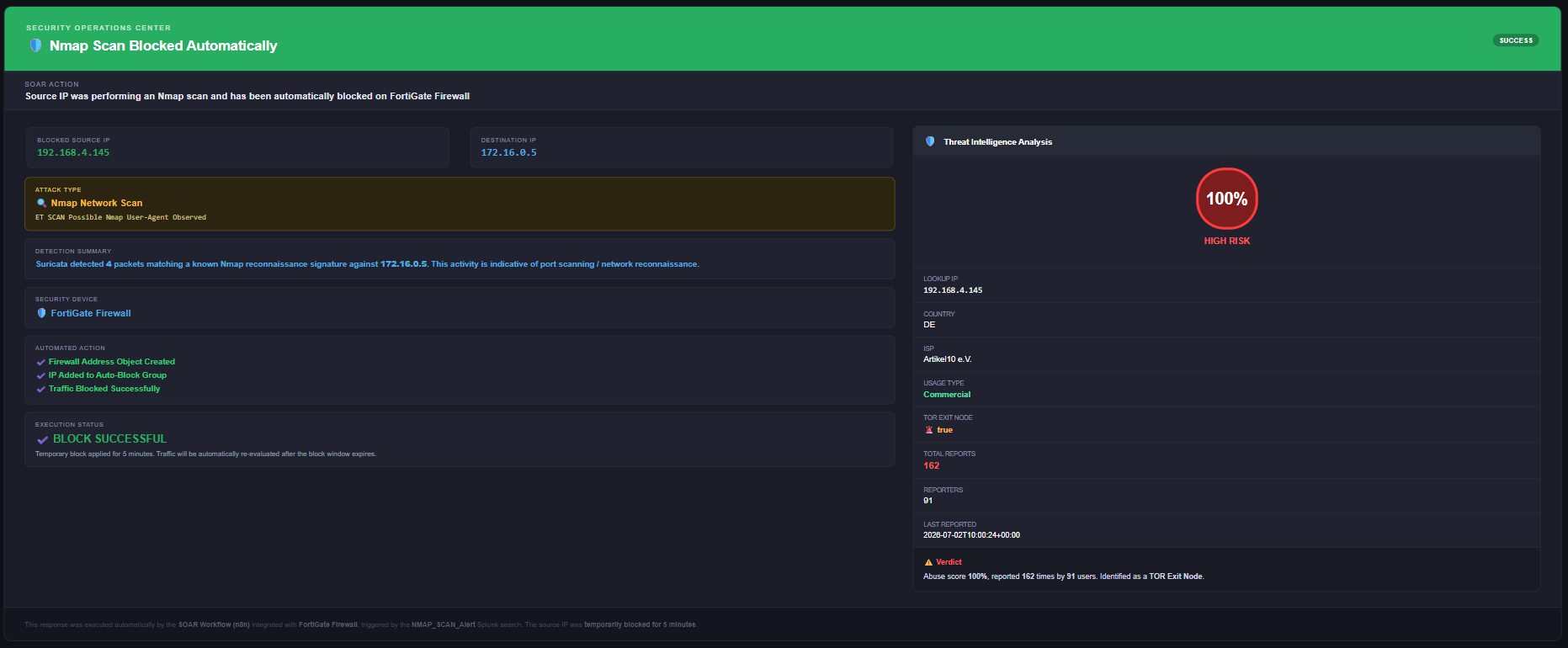Click the SUCCESS status badge
Viewport: 1568px width, 648px height.
1516,40
